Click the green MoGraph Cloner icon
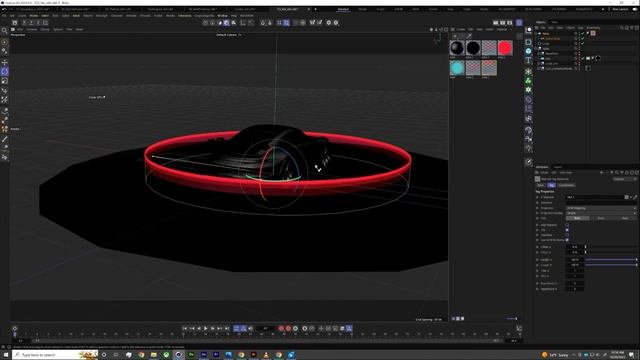640x360 pixels. tap(528, 80)
